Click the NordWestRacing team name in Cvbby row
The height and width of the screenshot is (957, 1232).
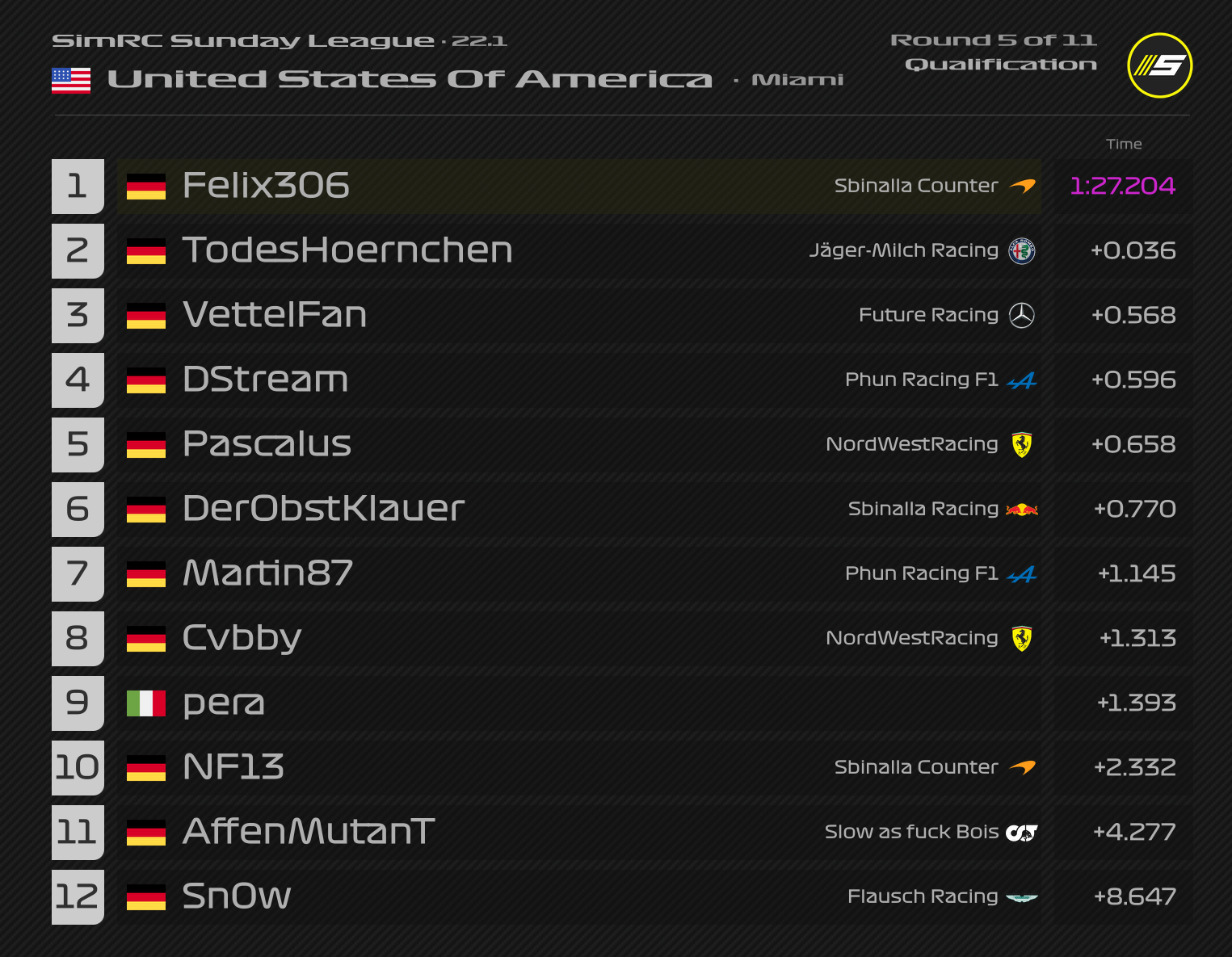(x=911, y=638)
